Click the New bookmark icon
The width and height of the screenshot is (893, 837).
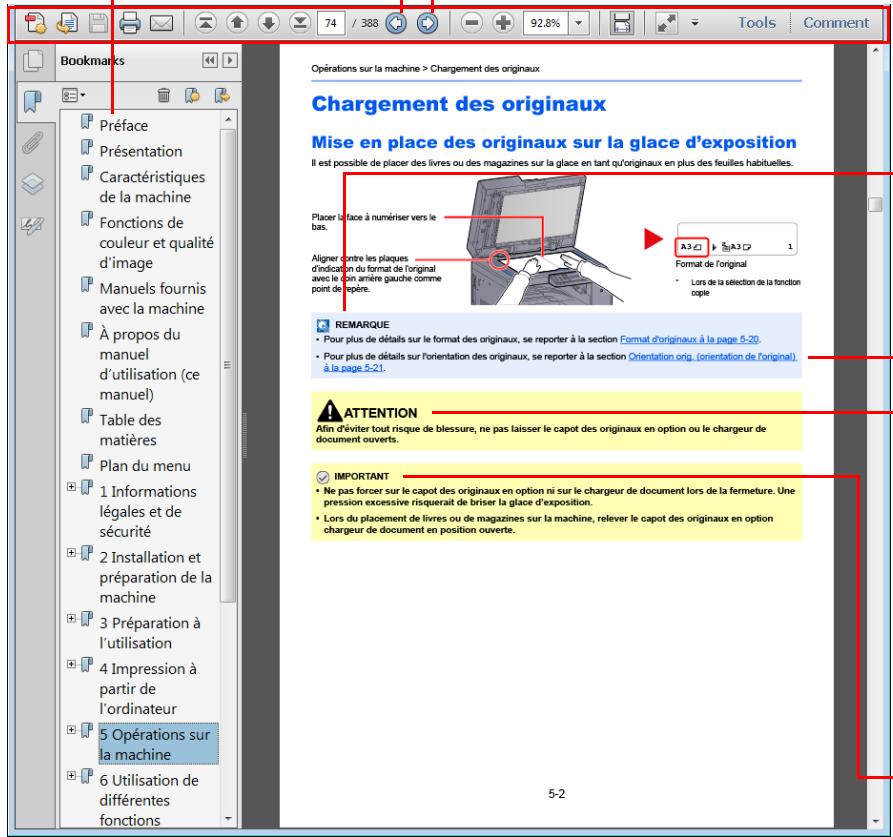(x=192, y=95)
